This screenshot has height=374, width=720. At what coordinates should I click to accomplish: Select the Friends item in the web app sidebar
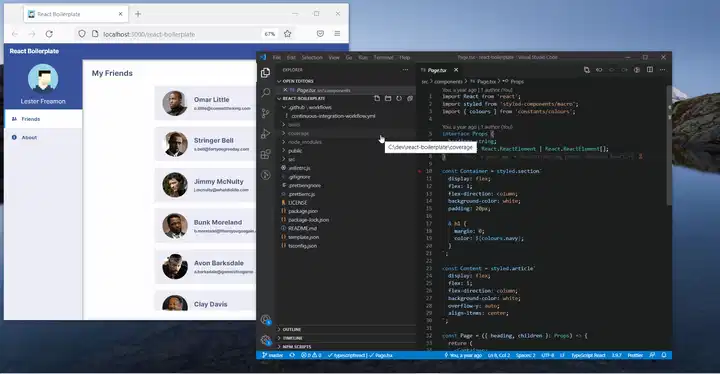(x=43, y=119)
